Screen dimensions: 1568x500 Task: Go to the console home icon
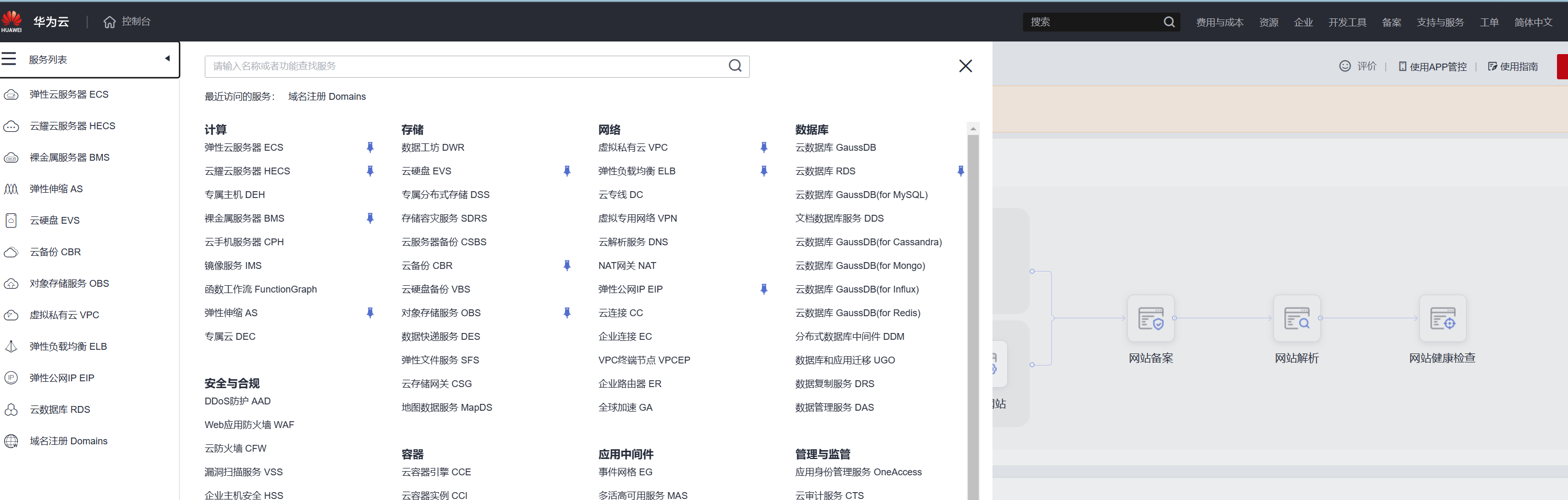(110, 22)
